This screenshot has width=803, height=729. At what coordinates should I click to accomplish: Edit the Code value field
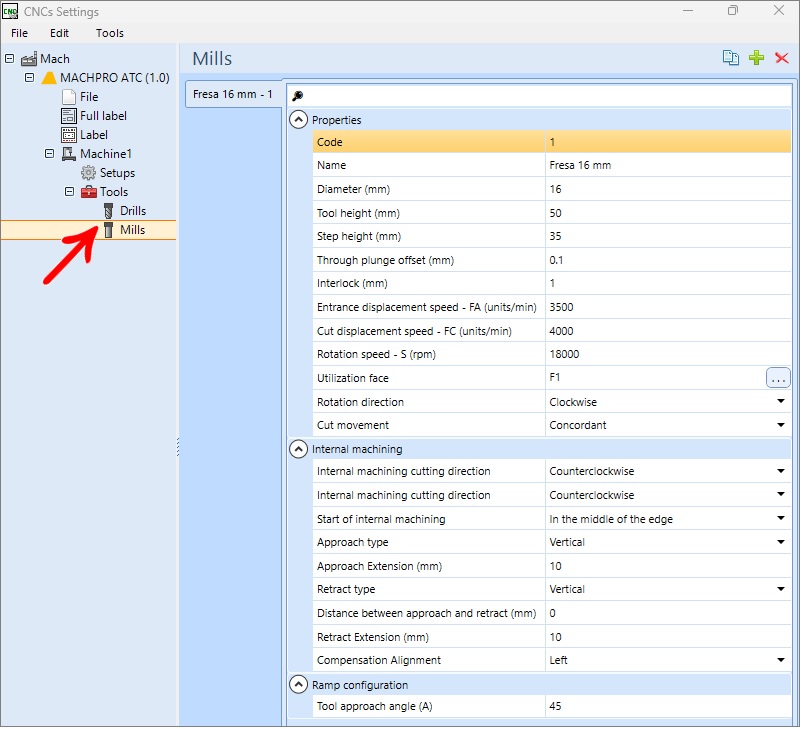[x=668, y=142]
